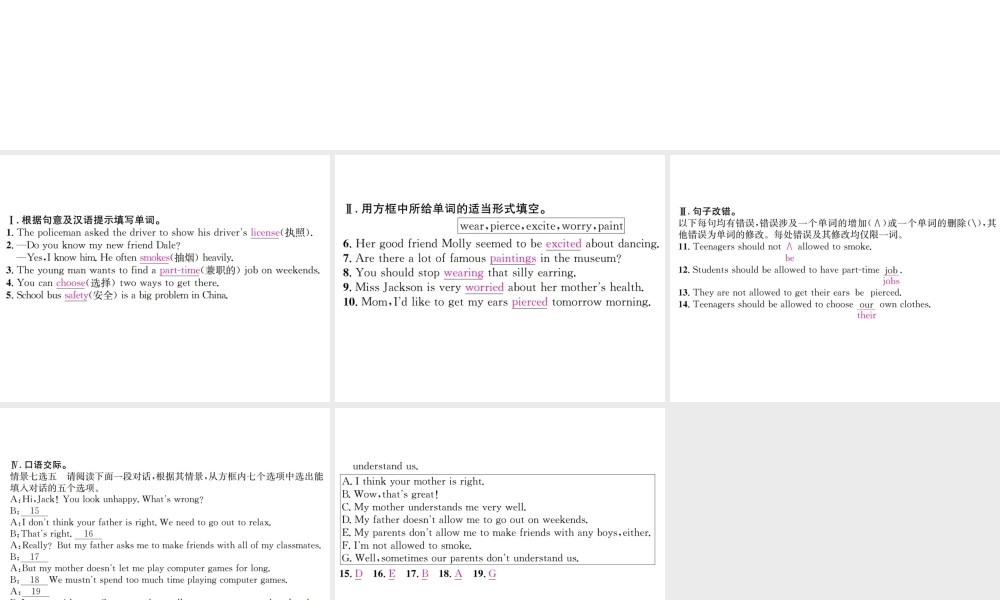Click dialogue line 'Hi, Jack! You look unhappy'
1000x600 pixels.
107,499
